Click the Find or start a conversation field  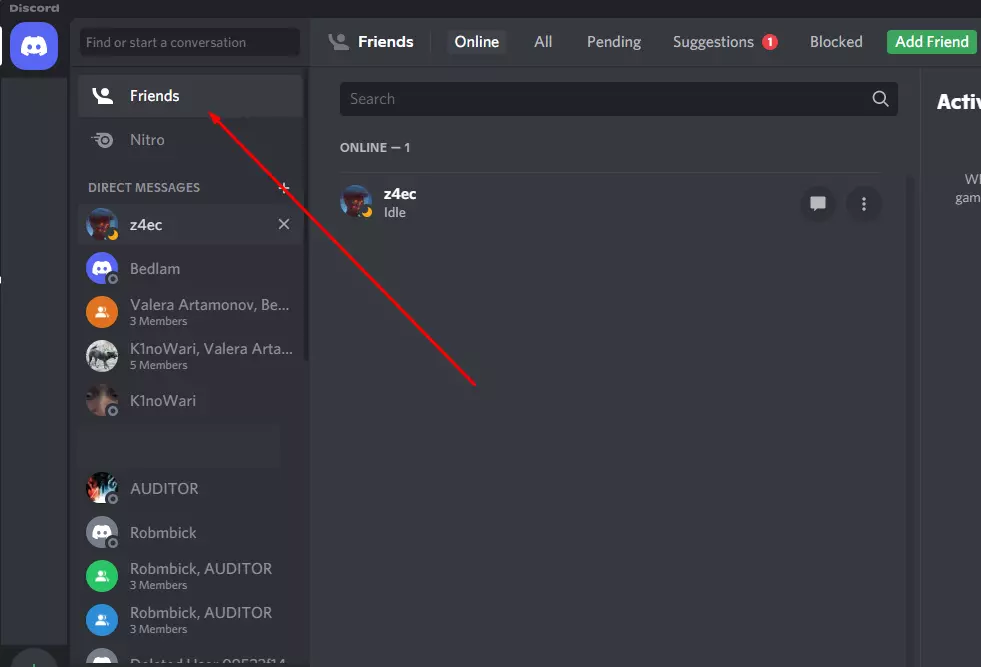(190, 43)
